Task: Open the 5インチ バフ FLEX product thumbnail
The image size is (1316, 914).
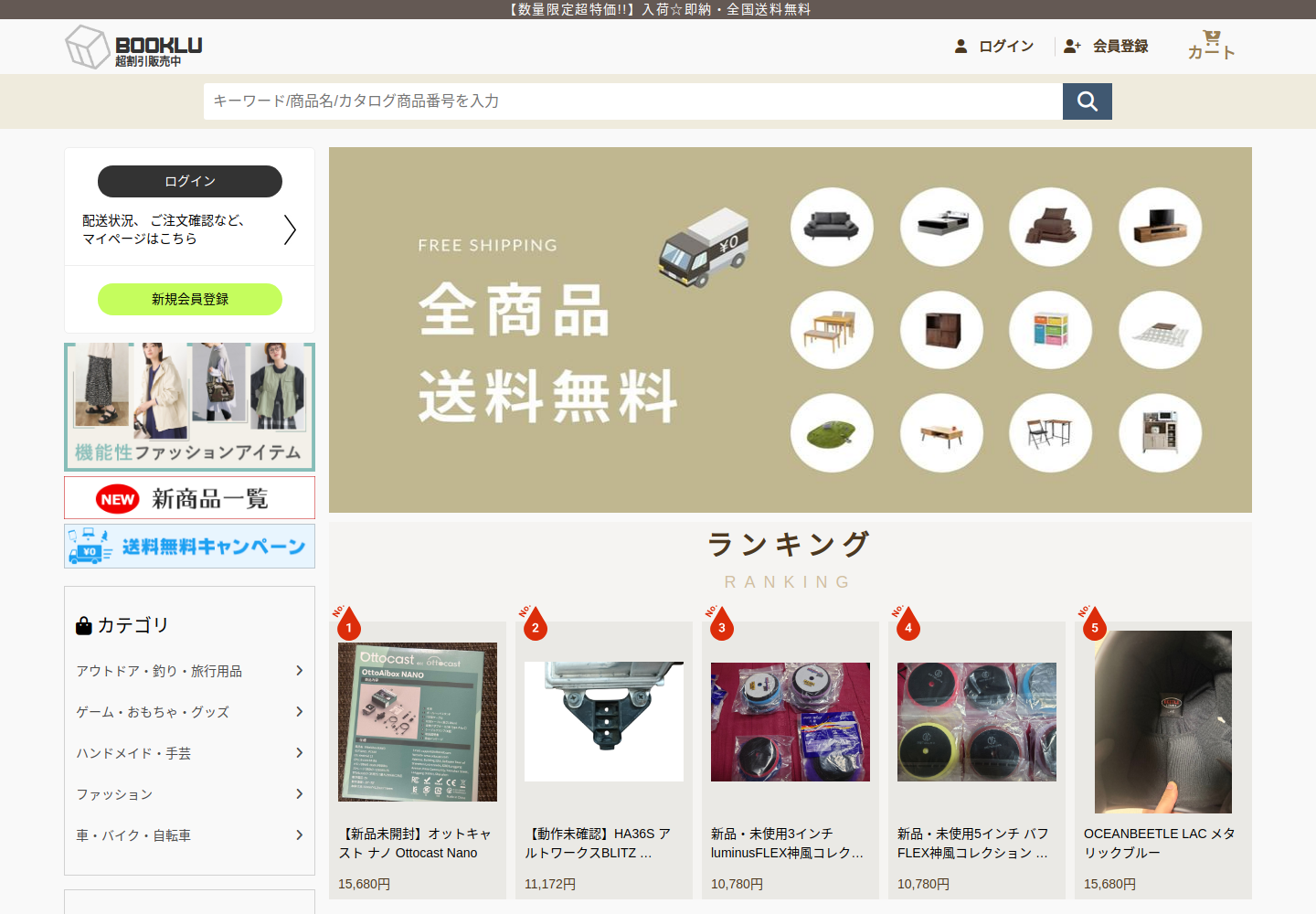Action: (x=977, y=722)
